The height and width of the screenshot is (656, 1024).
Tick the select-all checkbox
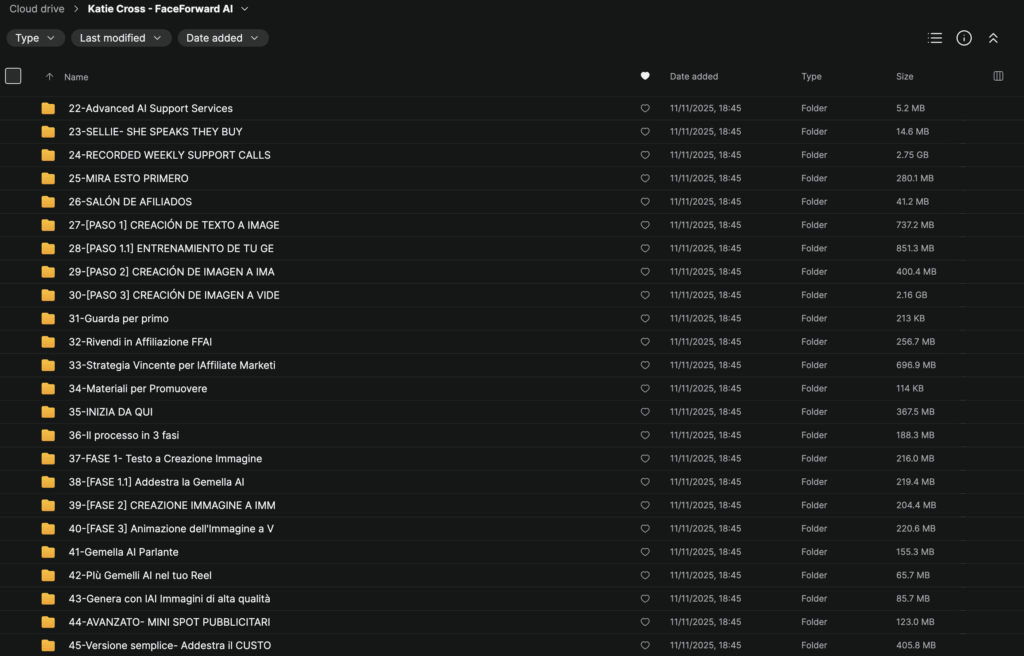(13, 76)
